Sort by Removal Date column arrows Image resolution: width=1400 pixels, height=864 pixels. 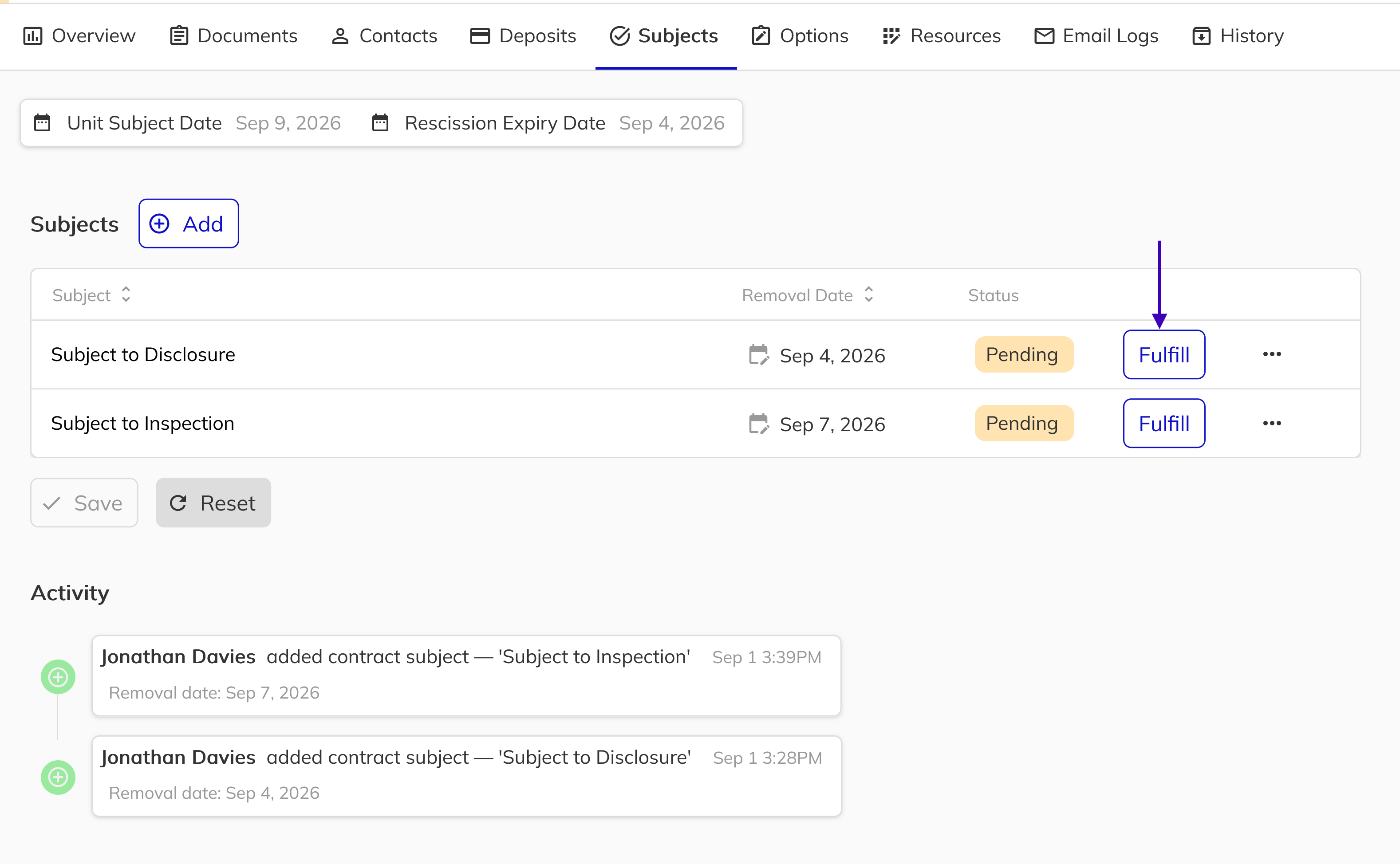pyautogui.click(x=869, y=295)
